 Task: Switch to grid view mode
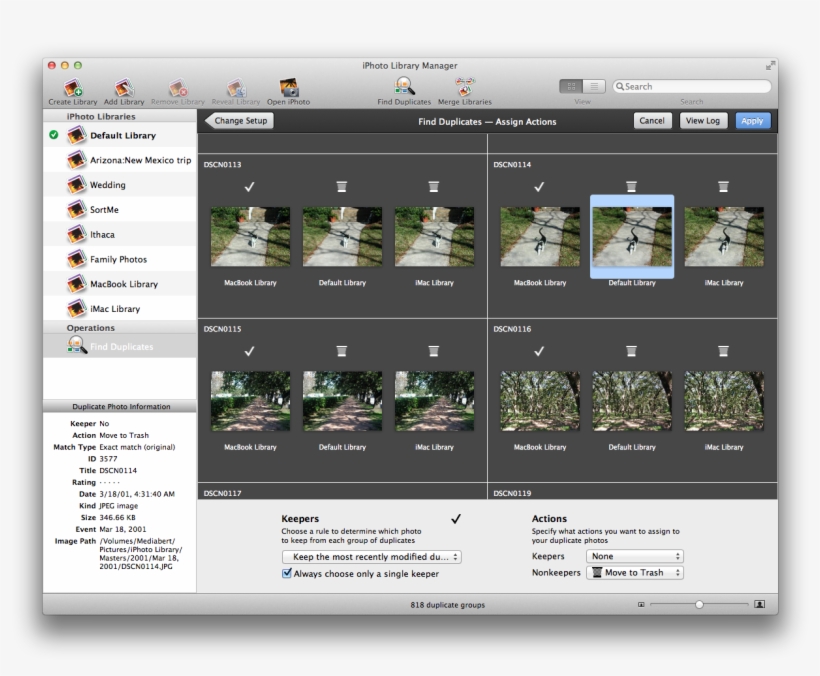571,86
